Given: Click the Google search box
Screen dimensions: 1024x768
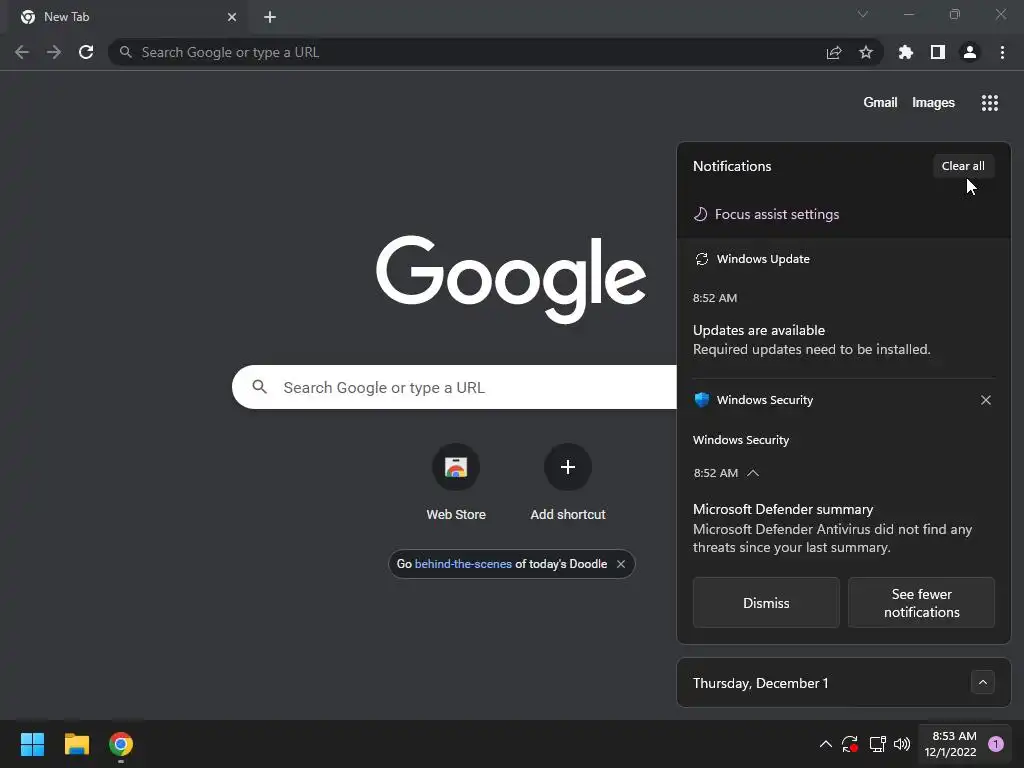Looking at the screenshot, I should 455,387.
